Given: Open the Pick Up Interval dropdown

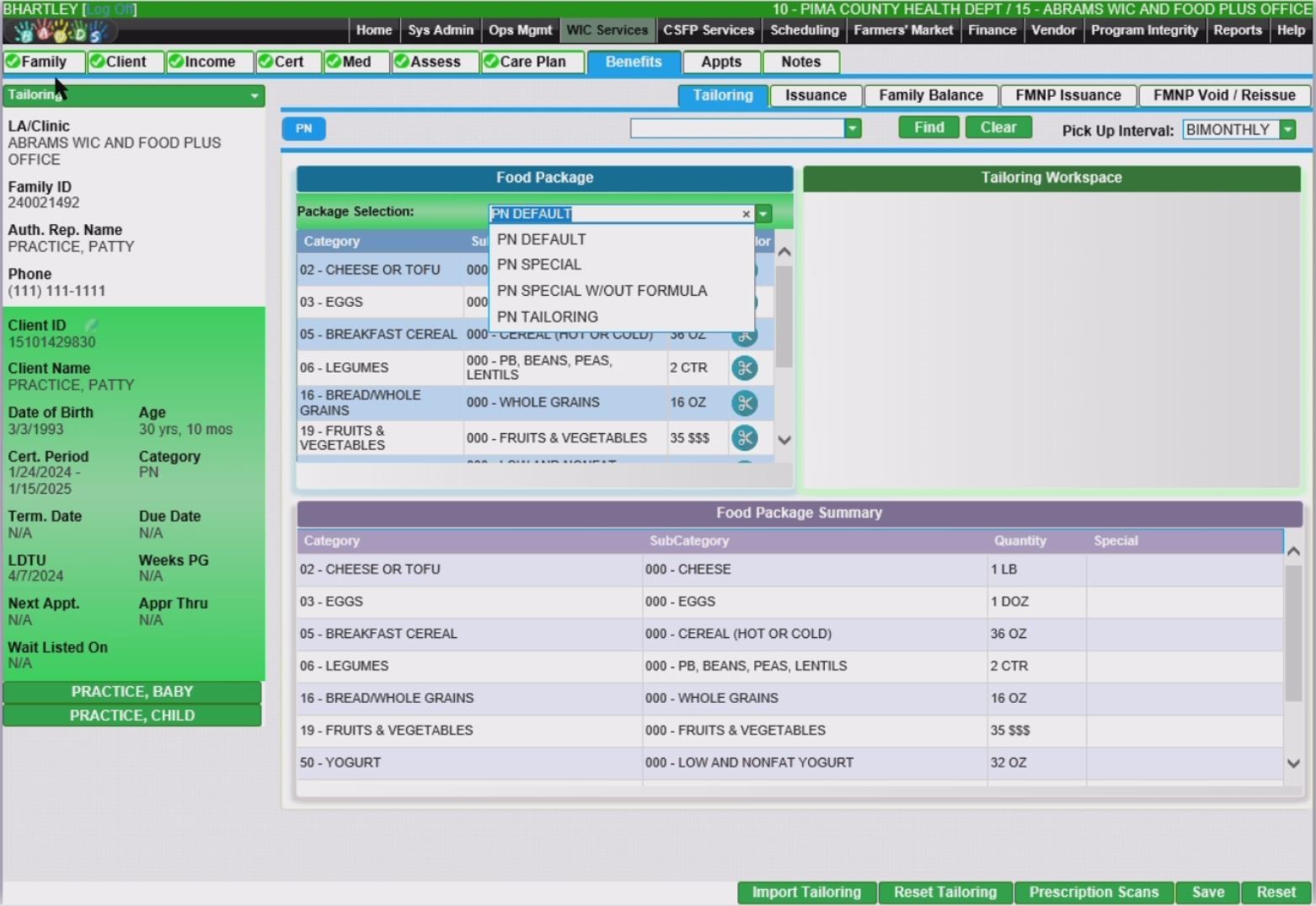Looking at the screenshot, I should pyautogui.click(x=1287, y=130).
